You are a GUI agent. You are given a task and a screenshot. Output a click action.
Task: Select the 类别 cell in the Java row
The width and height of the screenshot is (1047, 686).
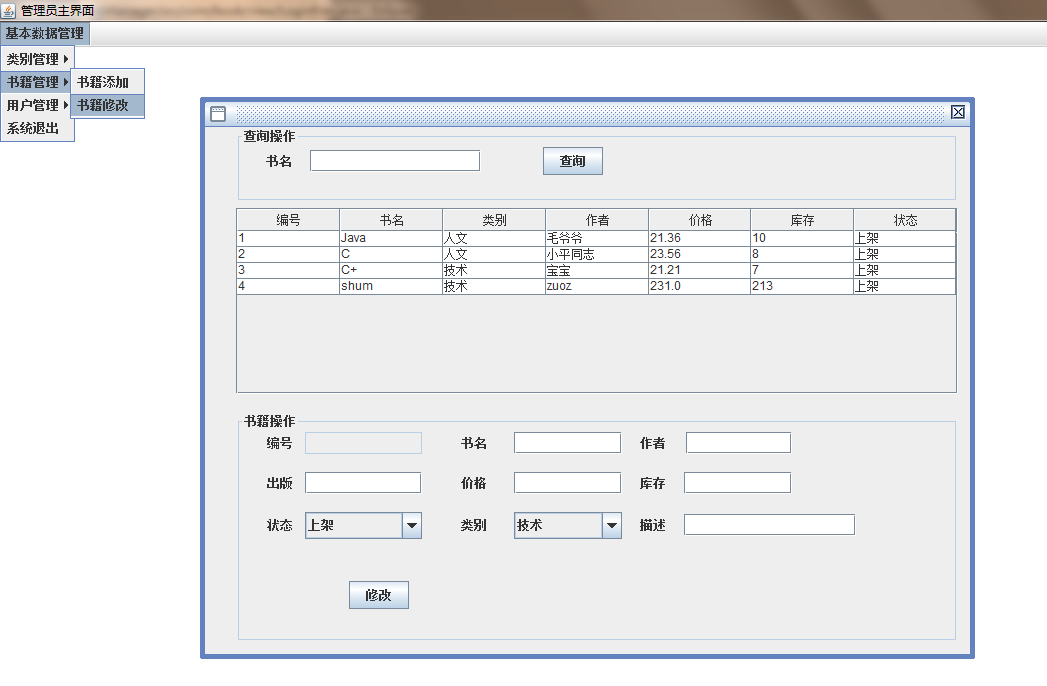point(494,238)
